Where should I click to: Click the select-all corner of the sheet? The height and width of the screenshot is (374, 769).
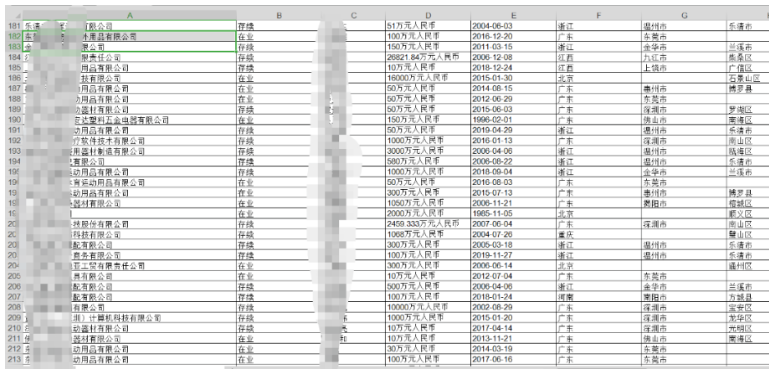point(14,15)
